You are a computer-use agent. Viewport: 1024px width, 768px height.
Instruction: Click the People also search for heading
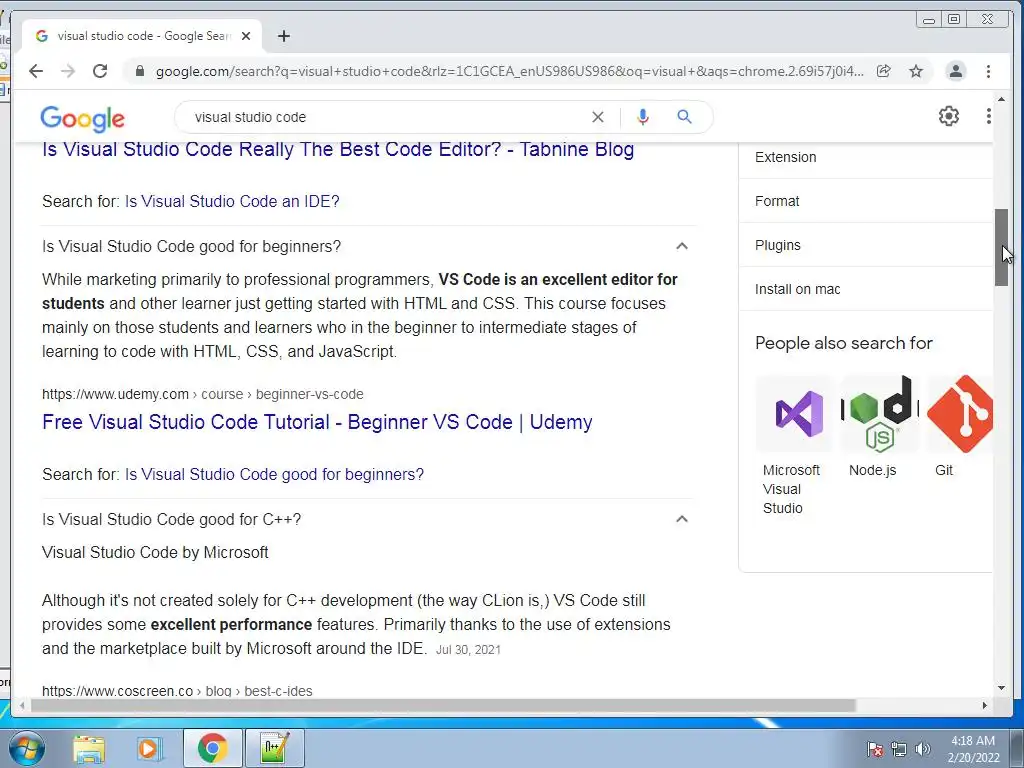click(x=844, y=343)
